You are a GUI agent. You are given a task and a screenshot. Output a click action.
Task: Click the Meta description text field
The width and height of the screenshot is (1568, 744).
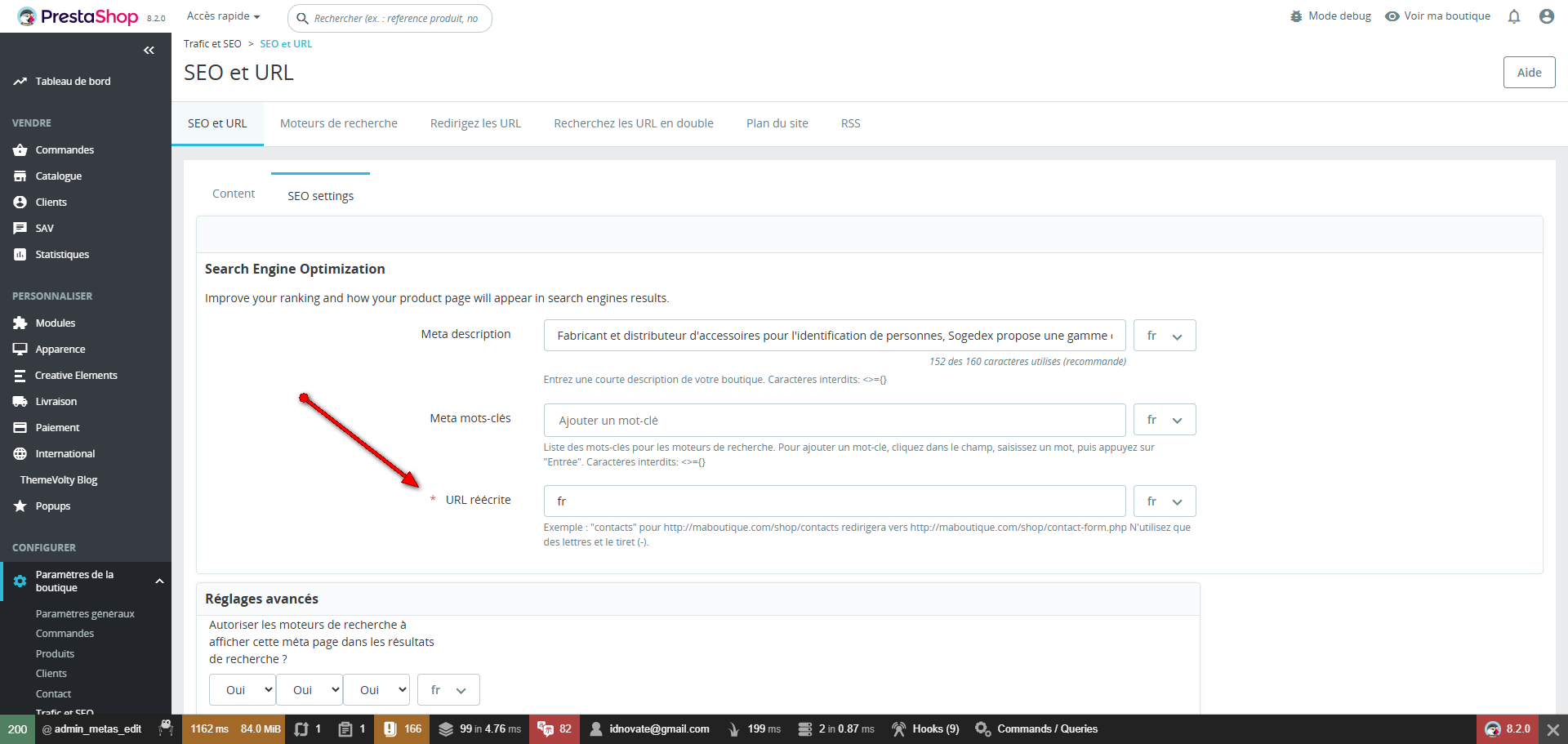835,336
